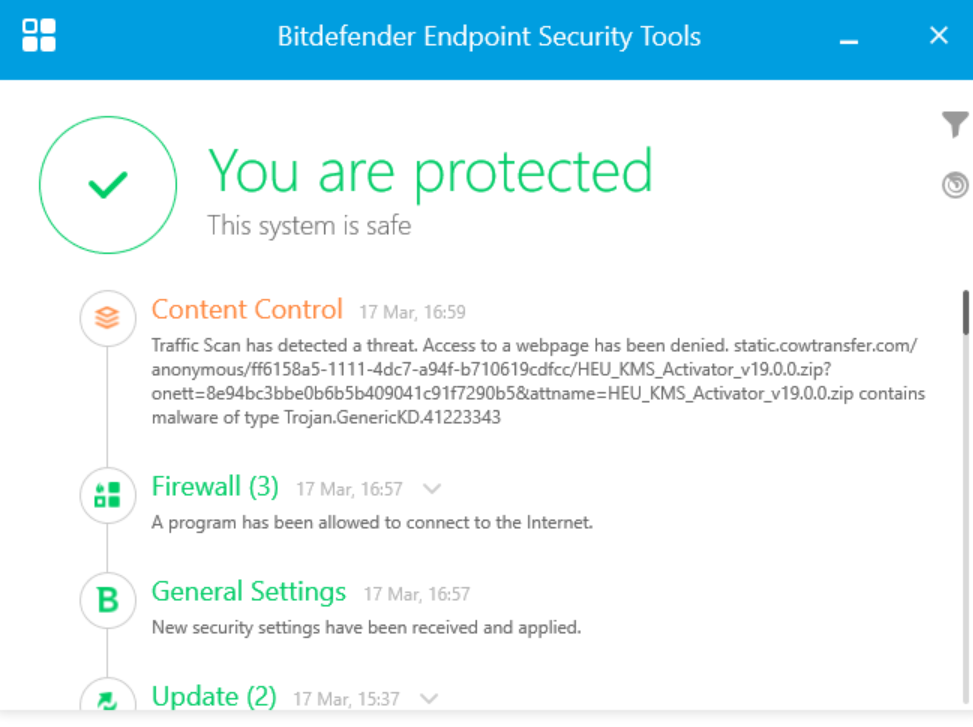The image size is (973, 727).
Task: Click the timeline scrollbar thumb
Action: point(965,312)
